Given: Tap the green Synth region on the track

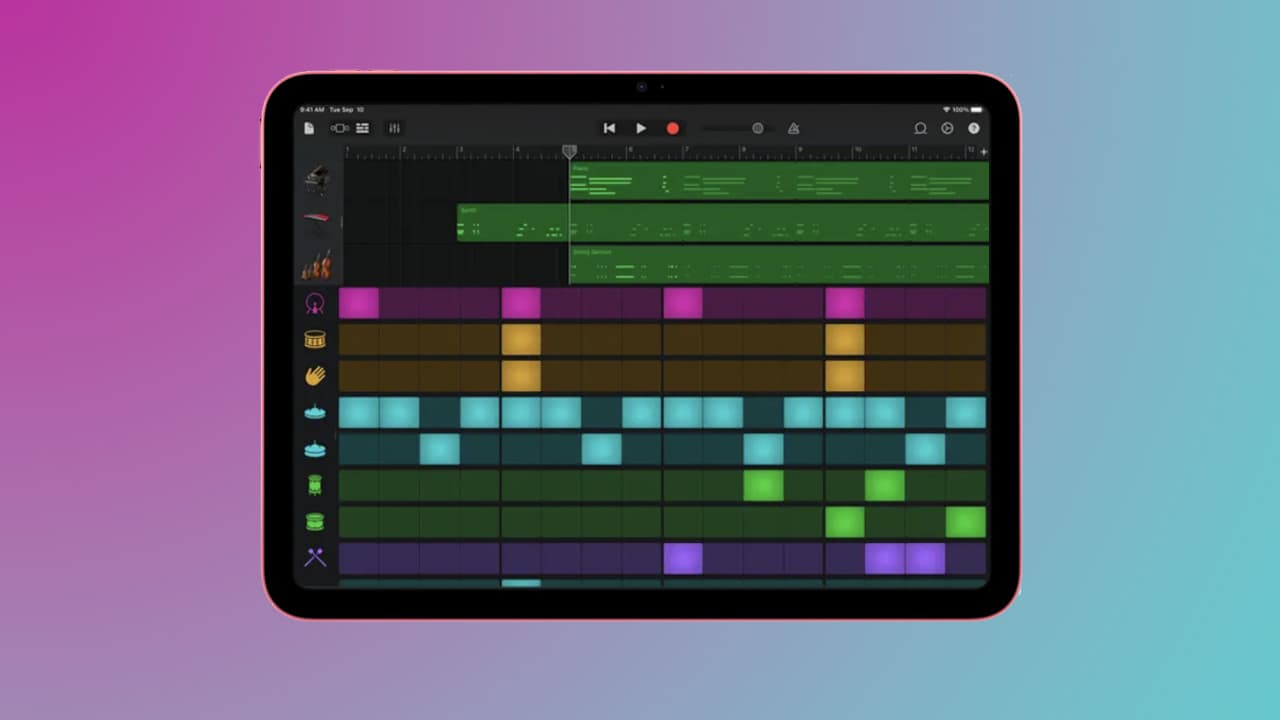Looking at the screenshot, I should click(510, 222).
